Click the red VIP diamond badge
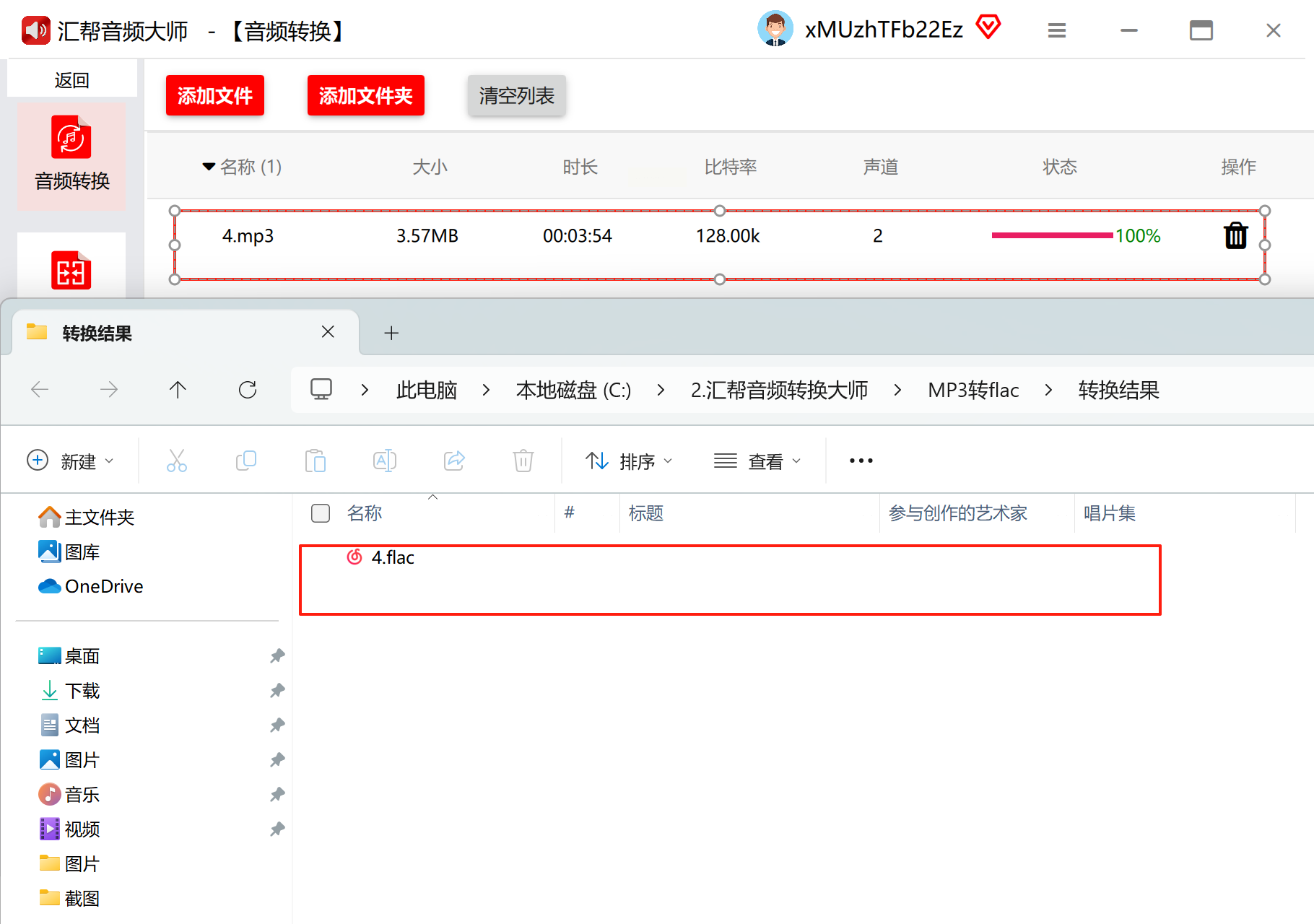The width and height of the screenshot is (1314, 924). [988, 27]
